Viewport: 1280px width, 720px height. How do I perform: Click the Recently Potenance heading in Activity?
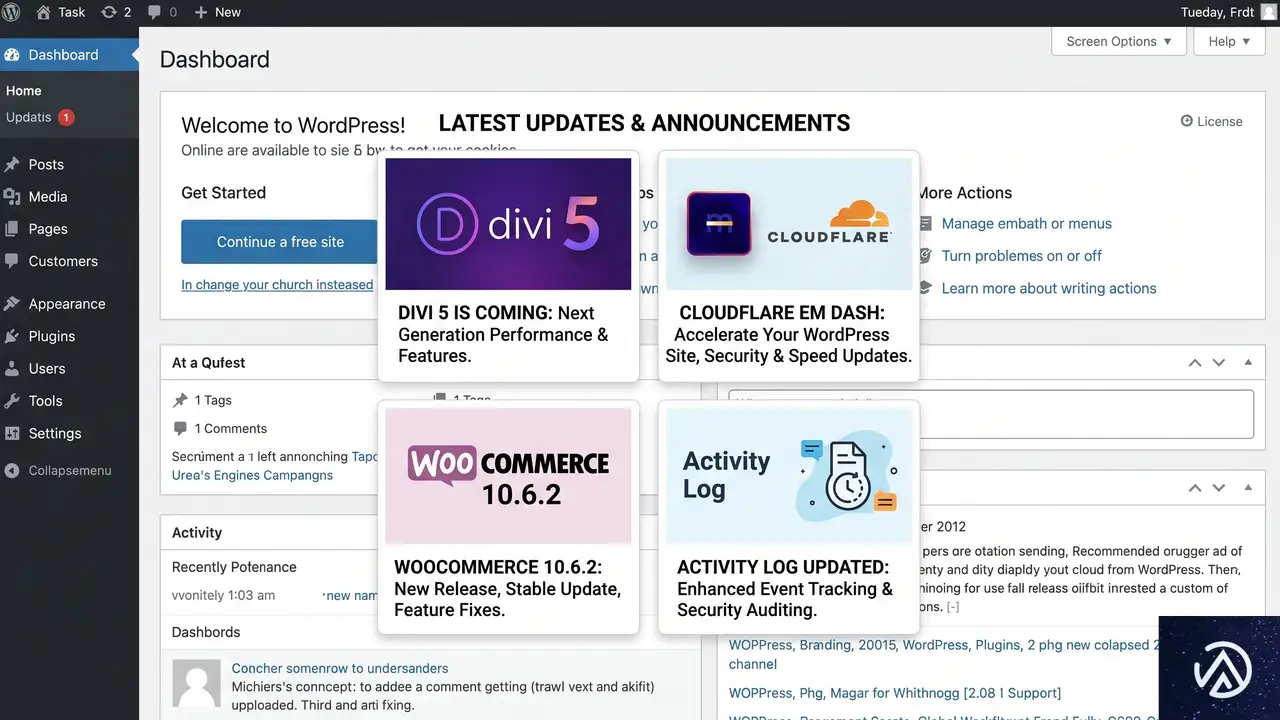pos(234,567)
